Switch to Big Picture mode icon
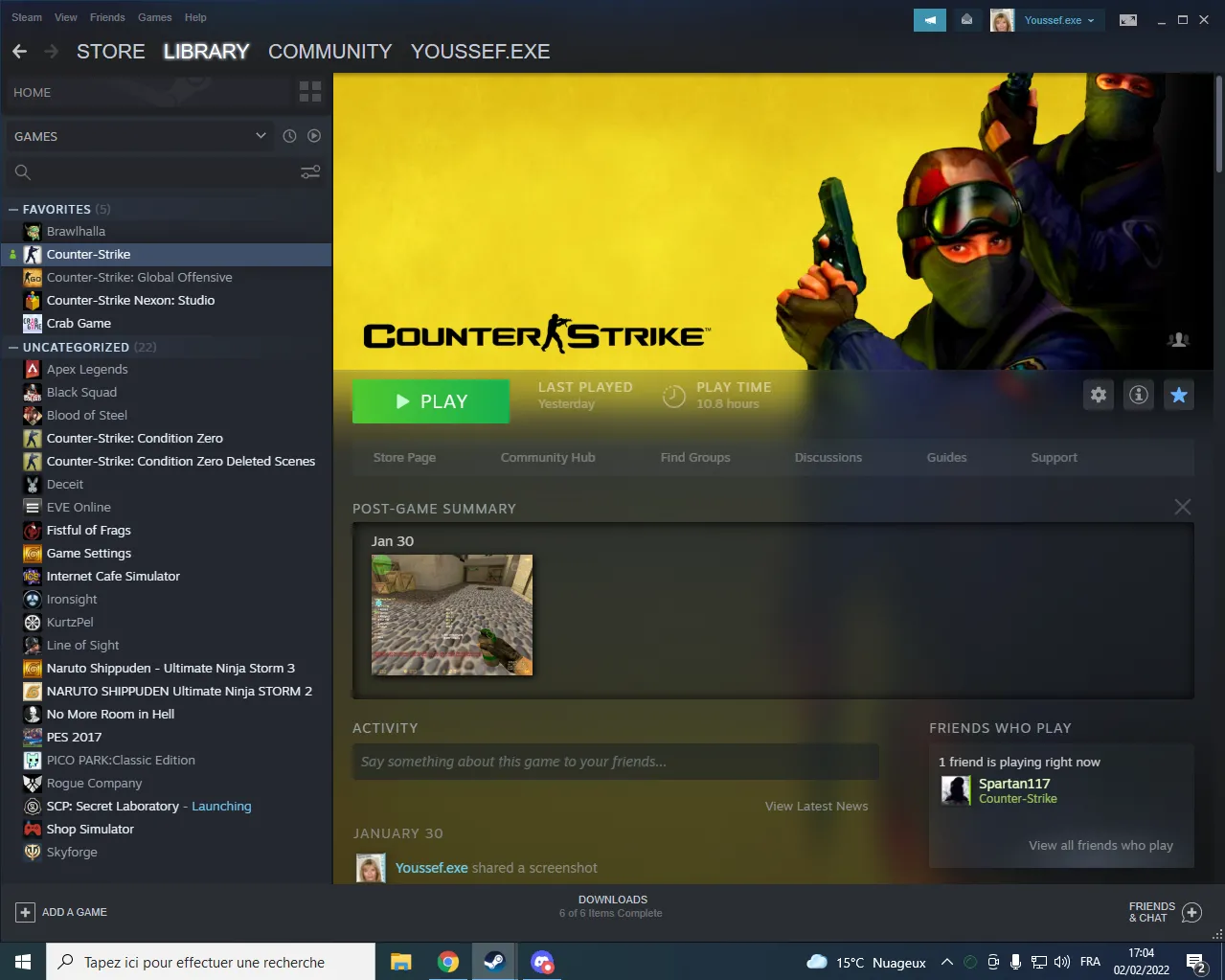 coord(1128,19)
